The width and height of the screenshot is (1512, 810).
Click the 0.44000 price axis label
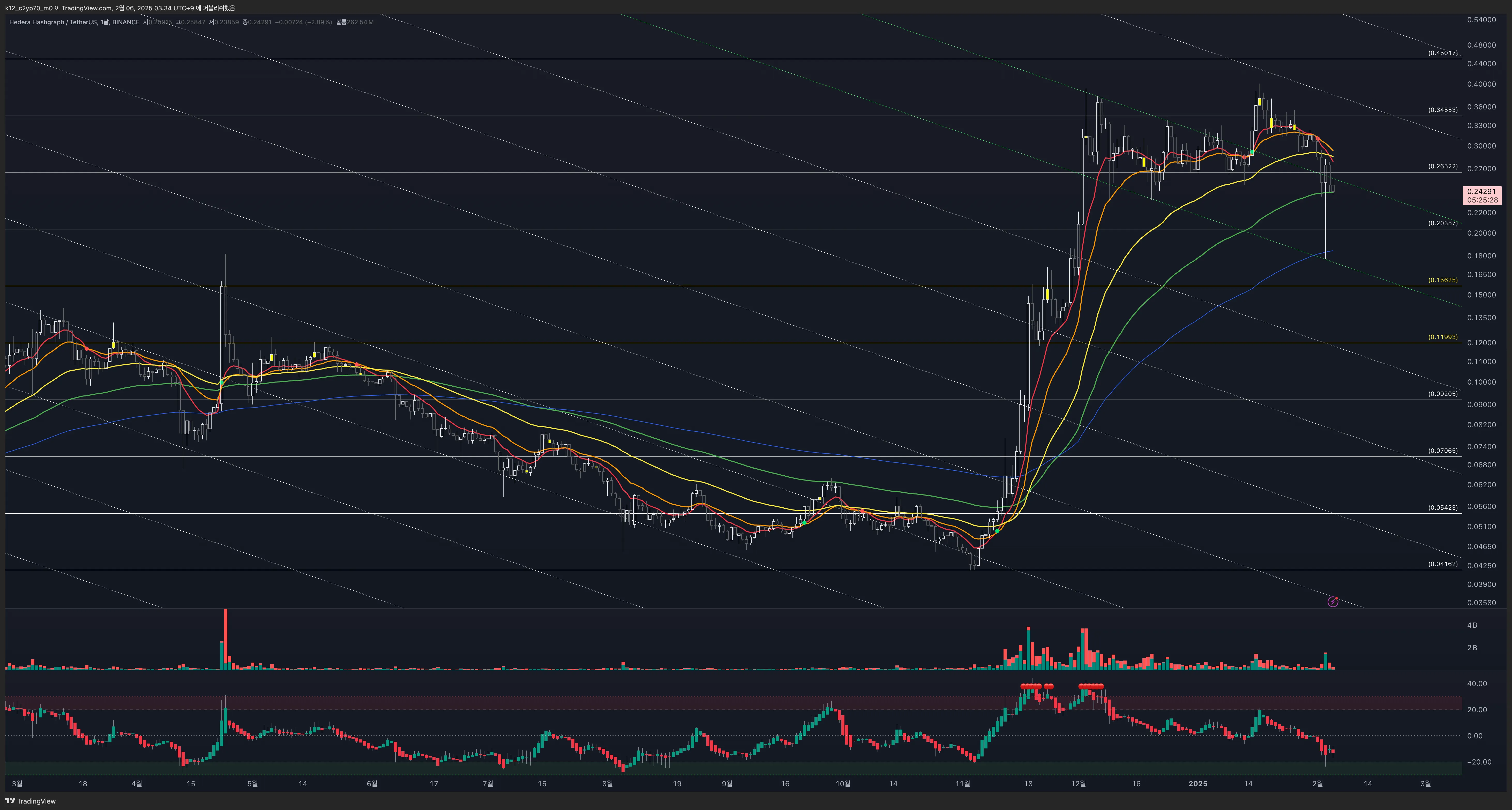click(x=1481, y=64)
